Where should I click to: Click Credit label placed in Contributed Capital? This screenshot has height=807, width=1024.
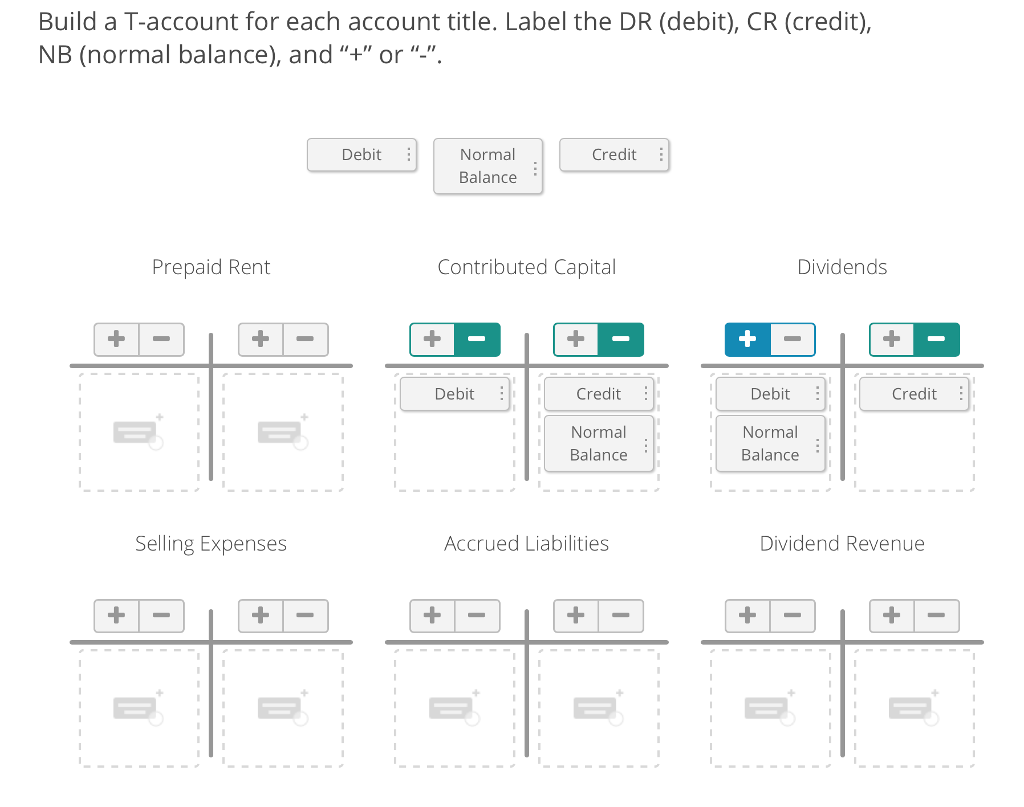tap(598, 394)
